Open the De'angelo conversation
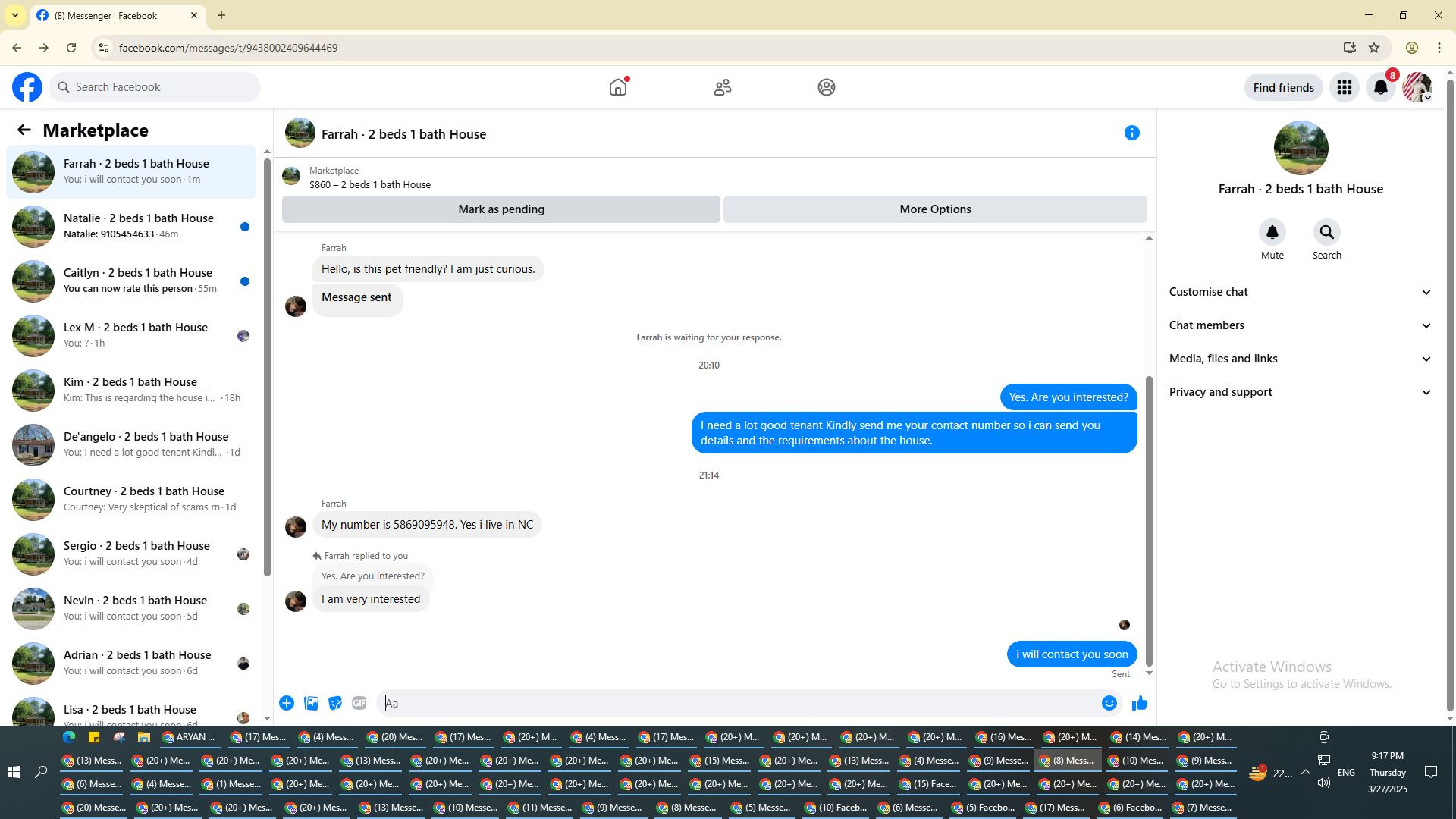Viewport: 1456px width, 819px height. [x=130, y=444]
